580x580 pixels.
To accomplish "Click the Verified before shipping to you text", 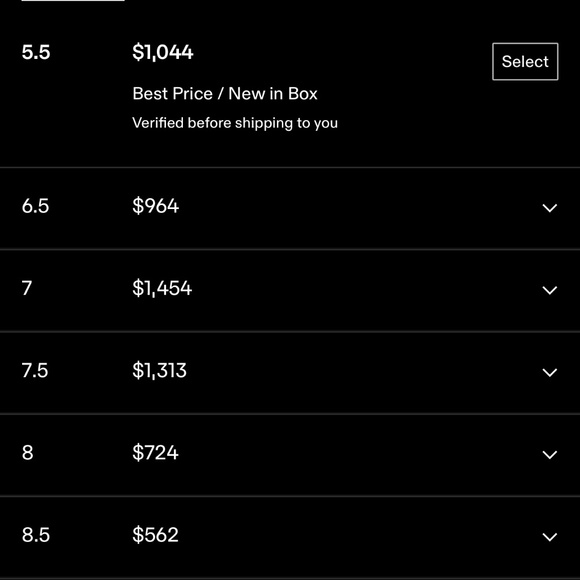I will click(x=235, y=123).
